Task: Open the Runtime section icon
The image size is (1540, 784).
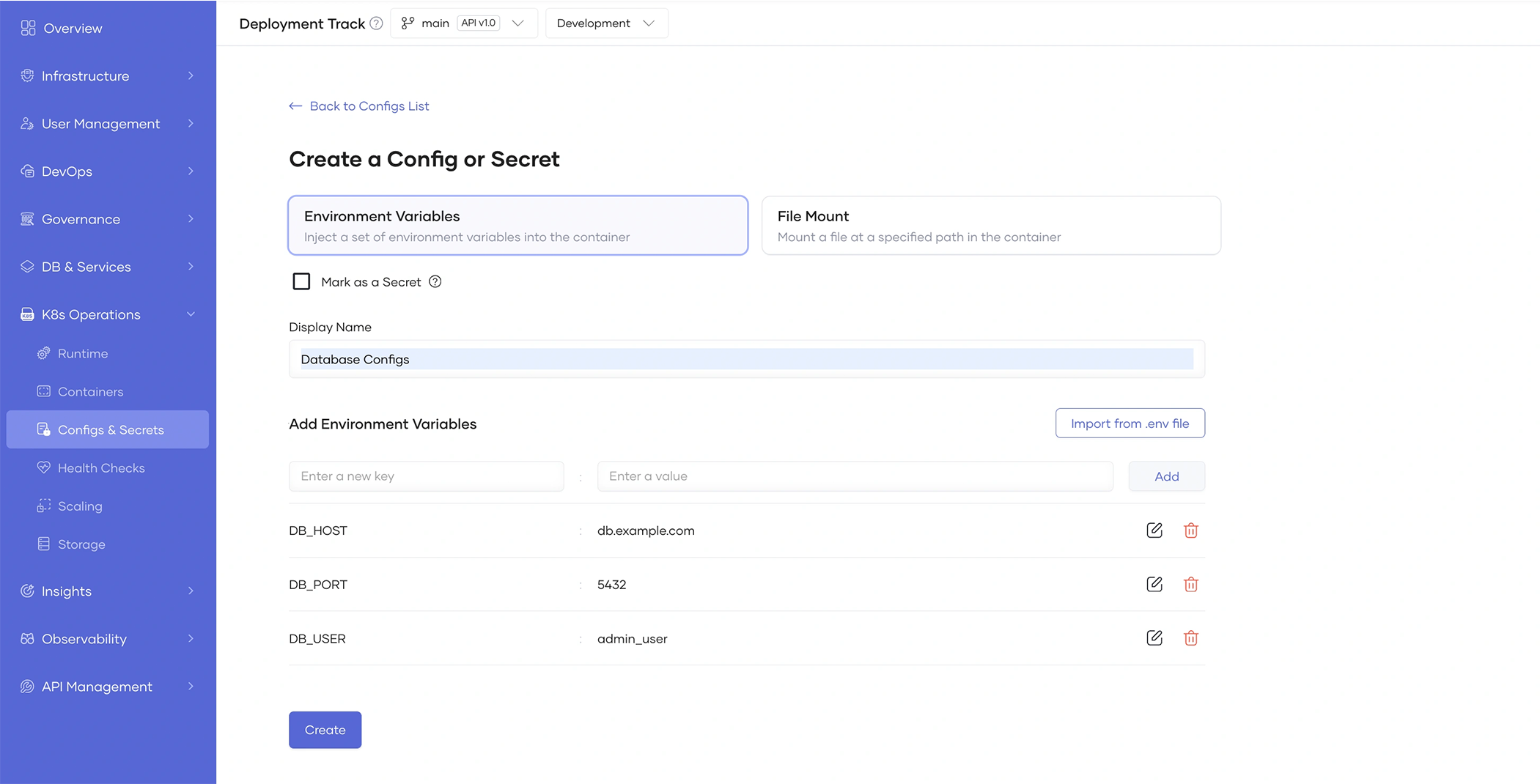Action: 43,353
